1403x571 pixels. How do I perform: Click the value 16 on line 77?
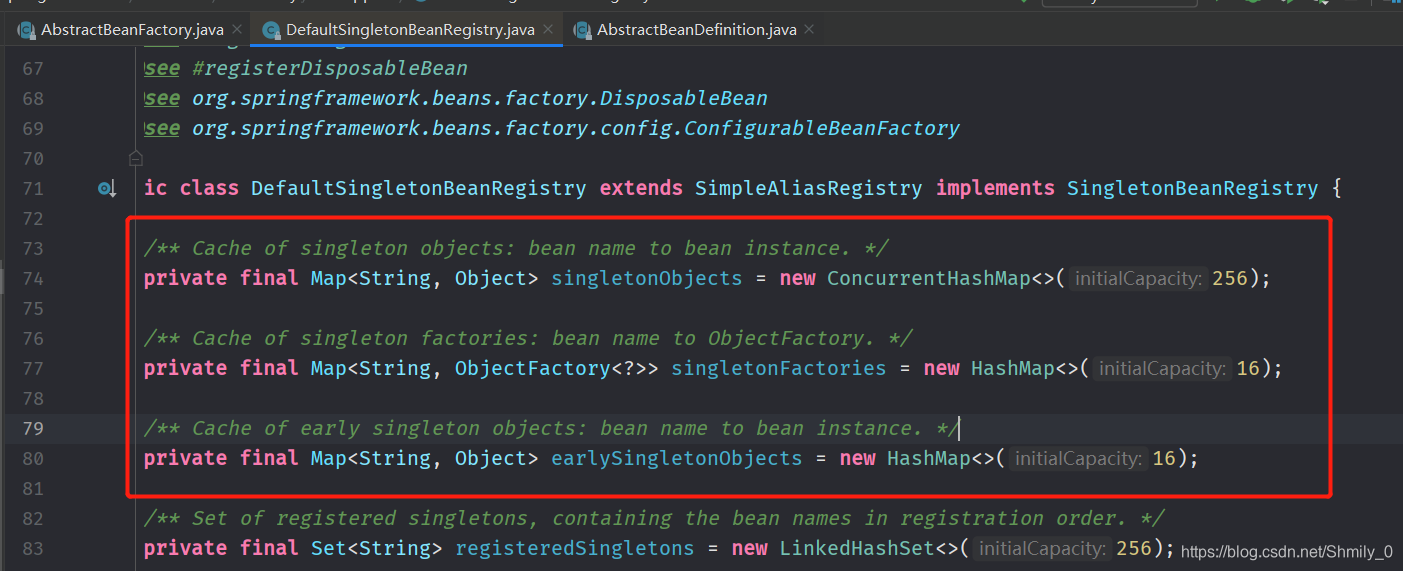click(x=1248, y=368)
